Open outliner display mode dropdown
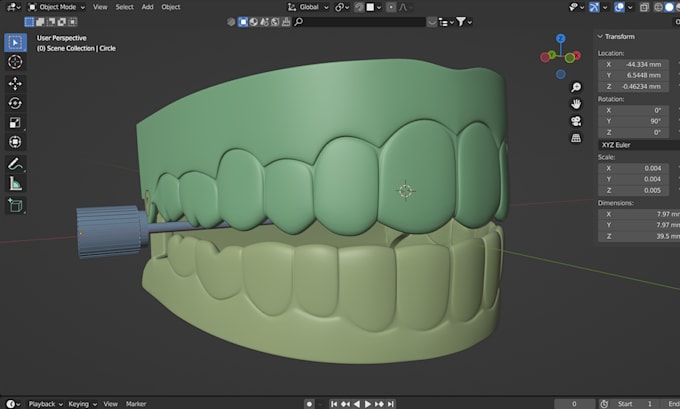Screen dimensions: 680x409 pos(446,22)
